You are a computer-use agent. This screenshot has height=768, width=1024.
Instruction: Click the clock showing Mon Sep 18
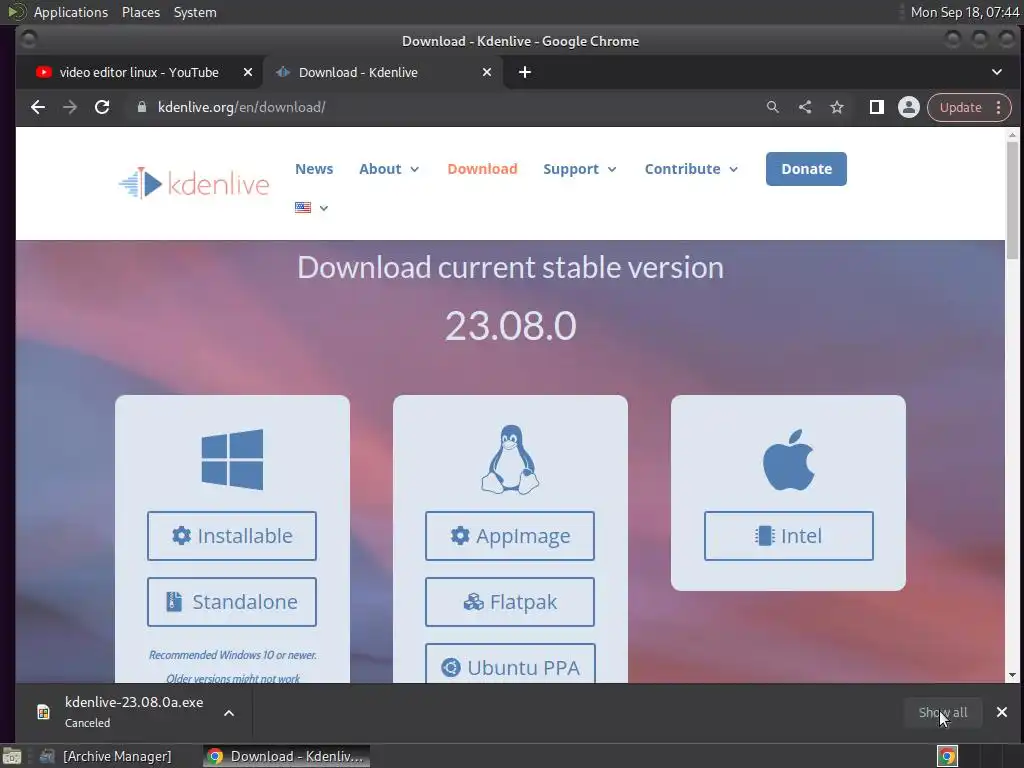point(965,12)
